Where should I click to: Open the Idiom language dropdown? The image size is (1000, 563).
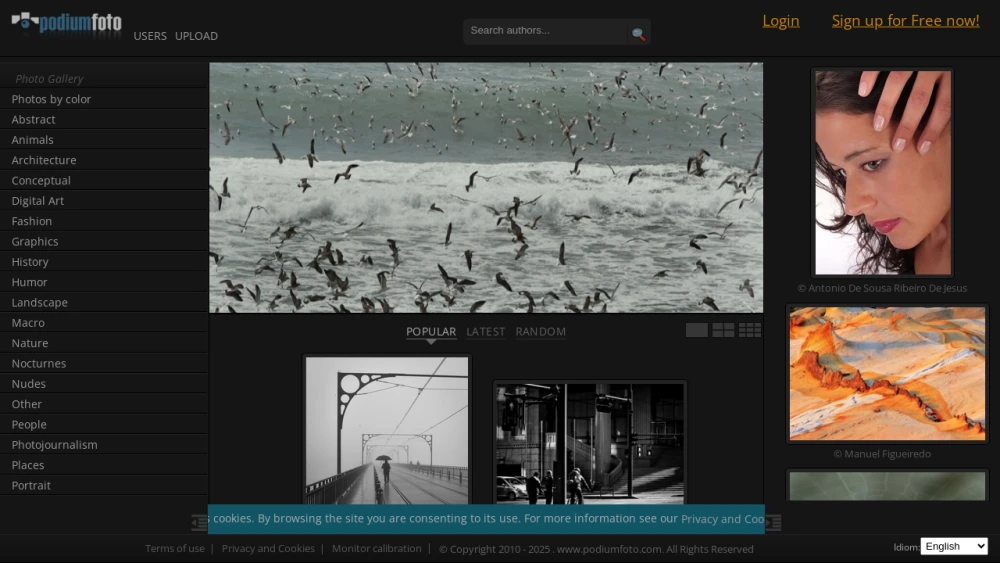pos(954,546)
